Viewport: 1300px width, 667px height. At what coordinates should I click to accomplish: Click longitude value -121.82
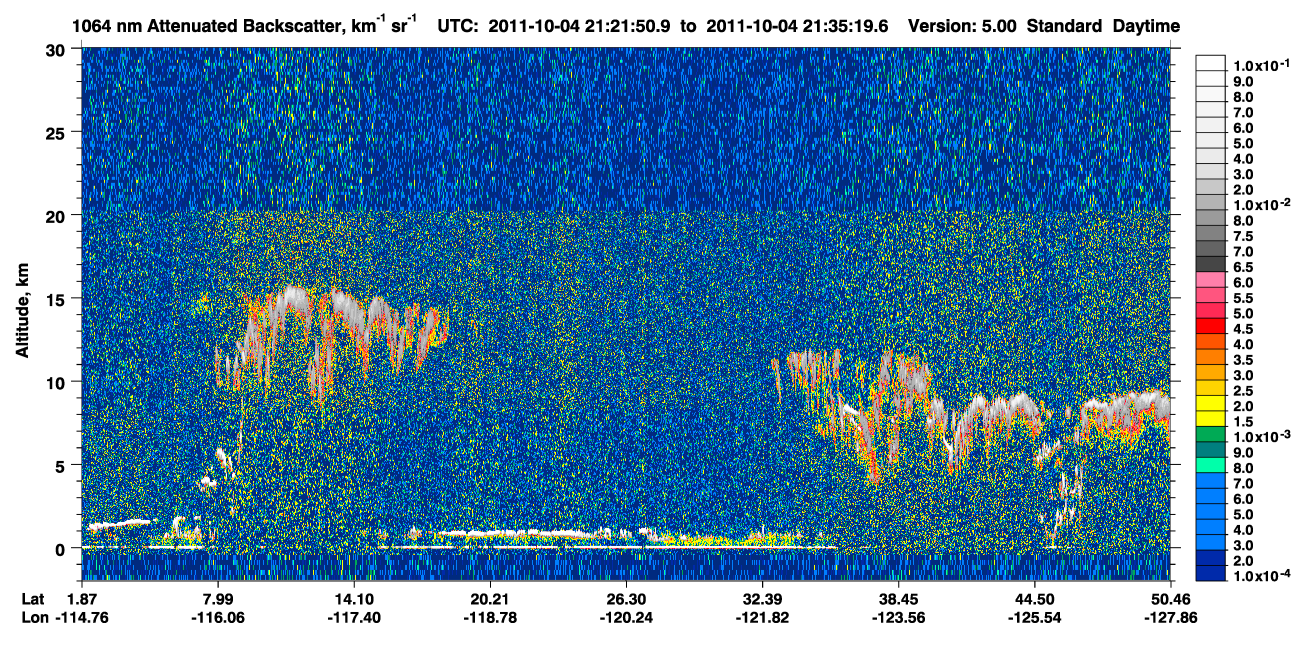tap(762, 617)
